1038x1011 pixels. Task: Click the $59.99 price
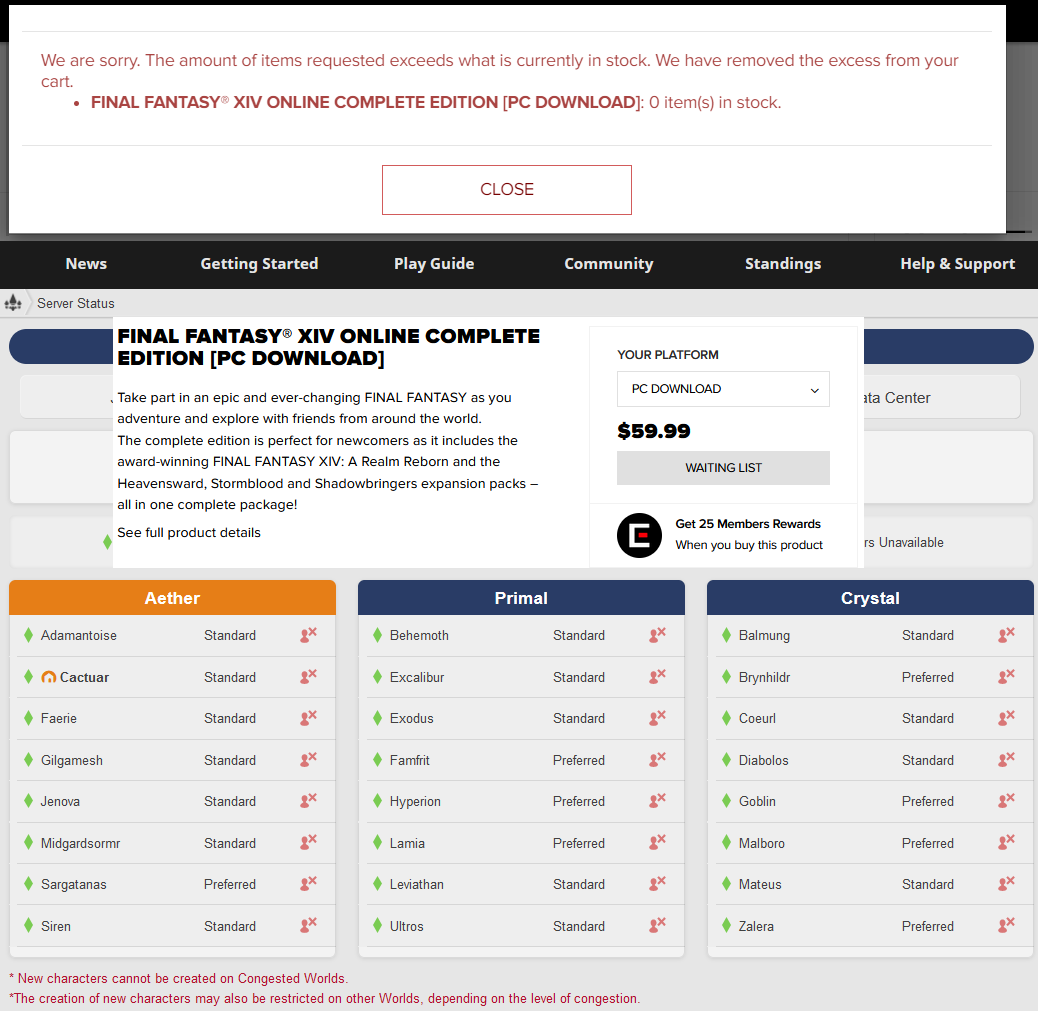click(x=653, y=431)
